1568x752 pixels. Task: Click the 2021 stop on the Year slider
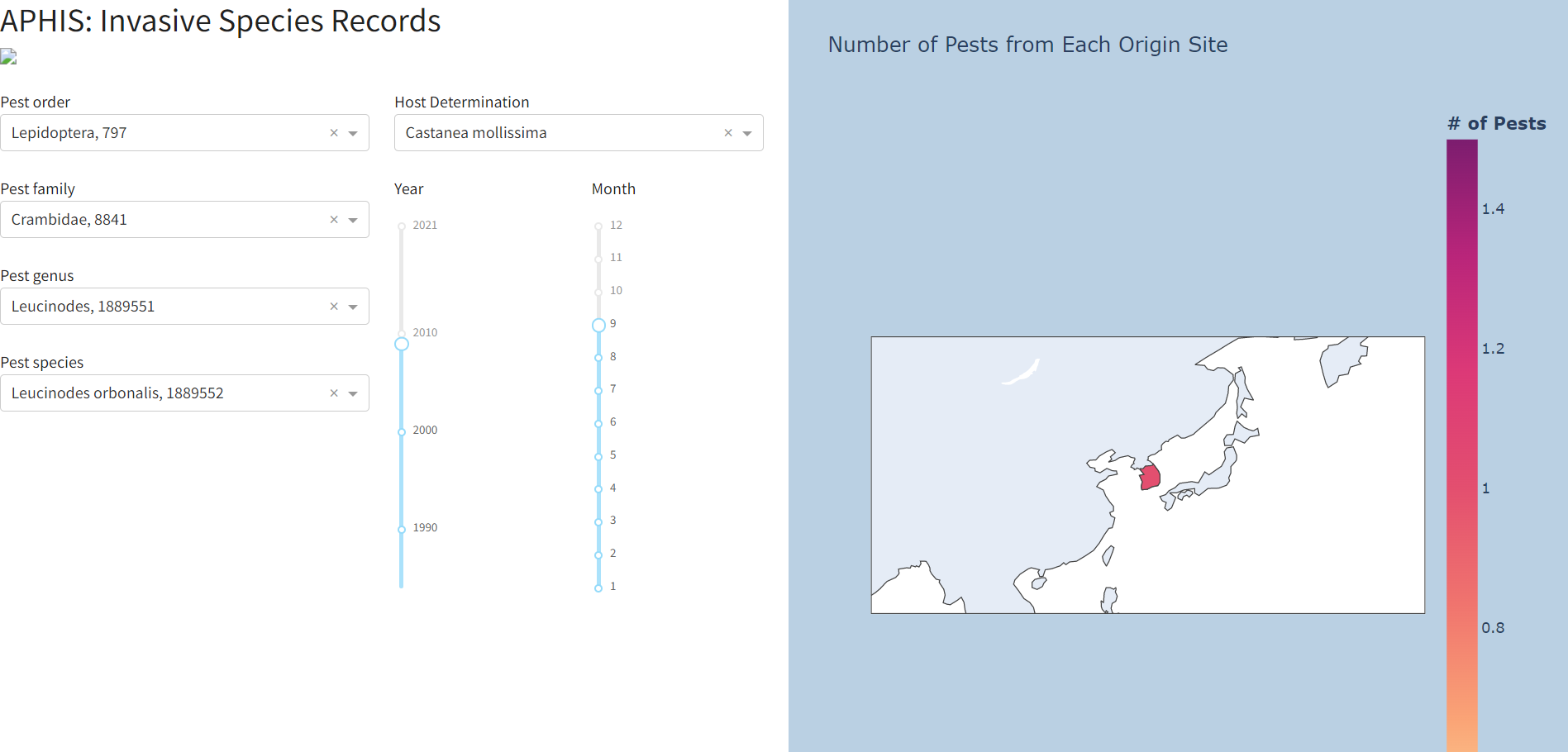pos(401,225)
